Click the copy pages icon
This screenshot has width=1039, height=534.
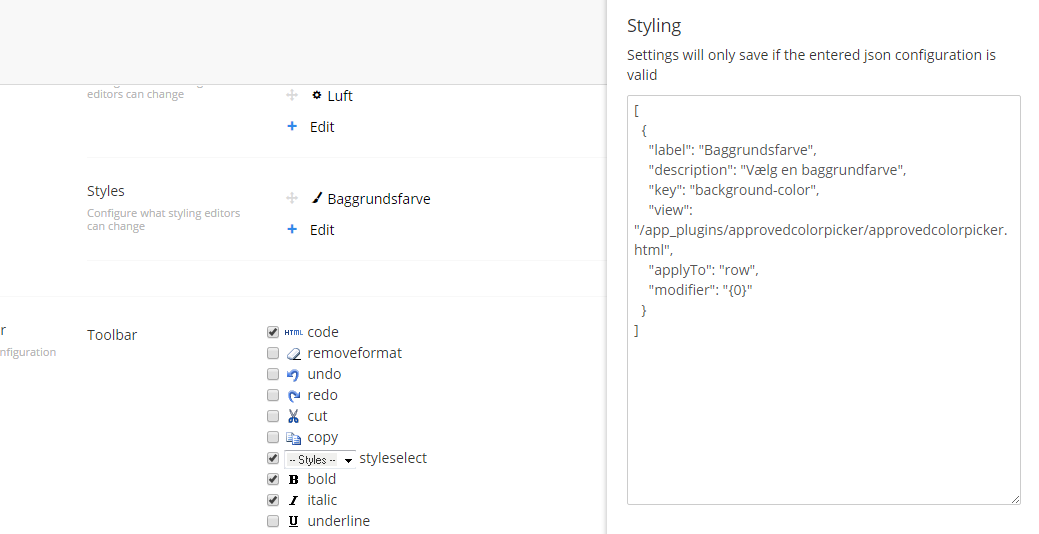point(294,438)
